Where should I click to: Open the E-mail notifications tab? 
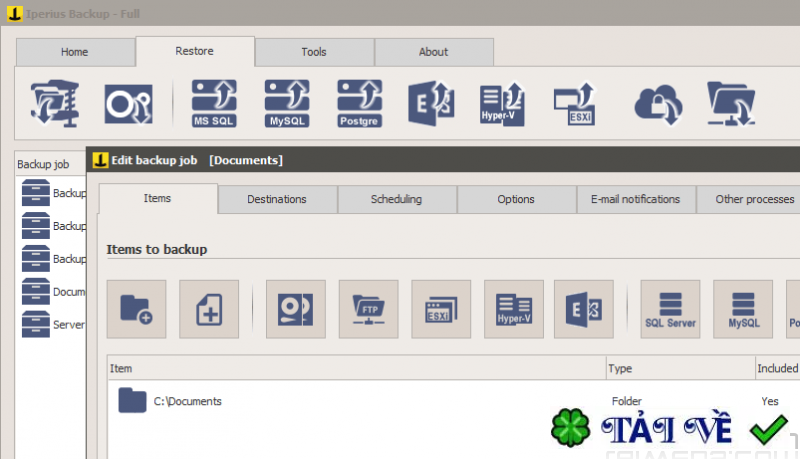point(636,199)
